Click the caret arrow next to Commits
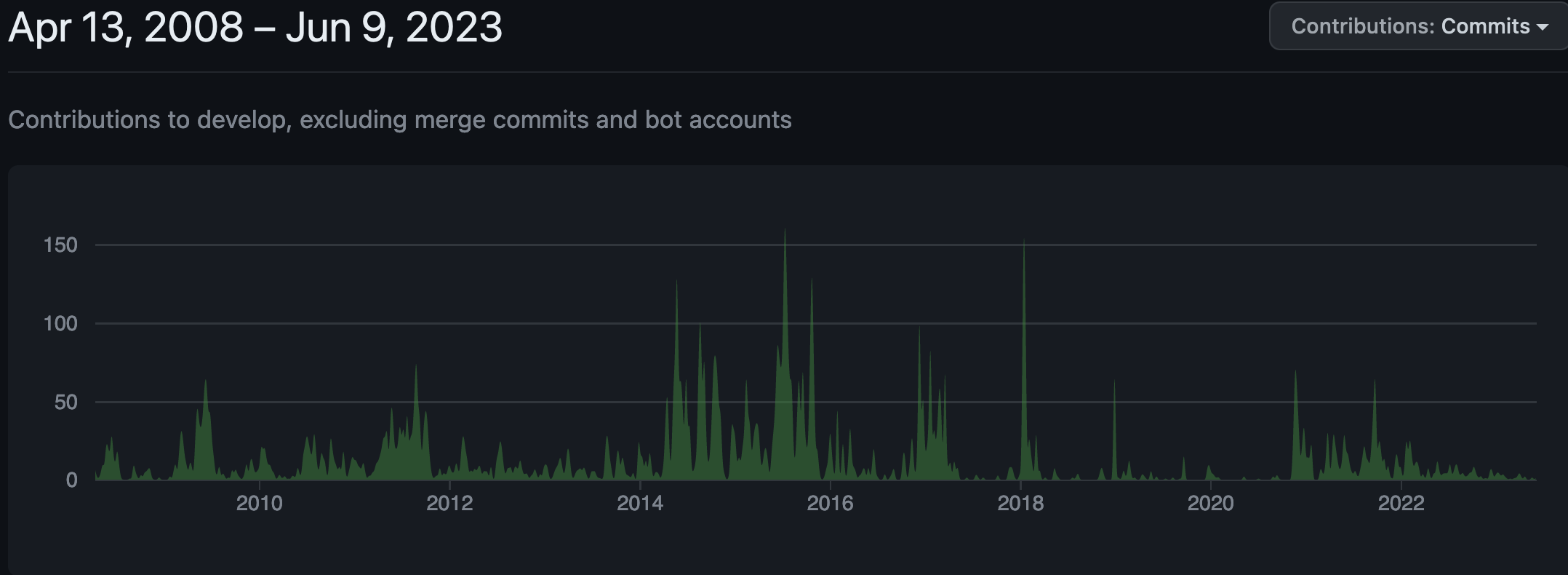Screen dimensions: 1568x575 (1542, 27)
